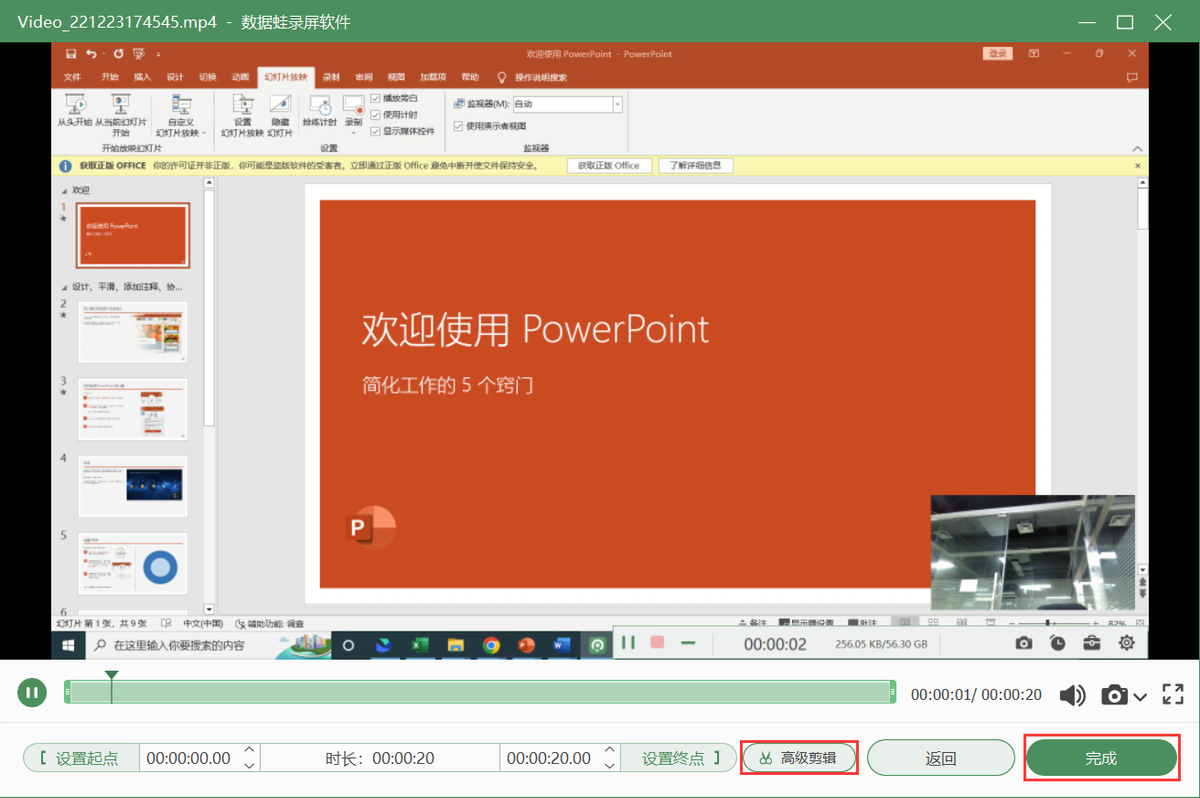Screen dimensions: 1200x798
Task: Open the recorder bar's settings gear
Action: (1127, 643)
